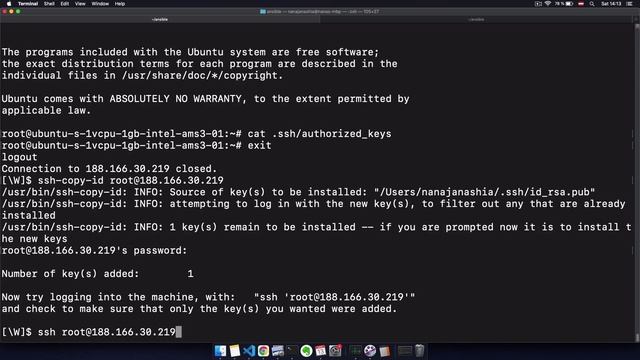Image resolution: width=640 pixels, height=360 pixels.
Task: Close the Terminal window
Action: click(x=4, y=11)
